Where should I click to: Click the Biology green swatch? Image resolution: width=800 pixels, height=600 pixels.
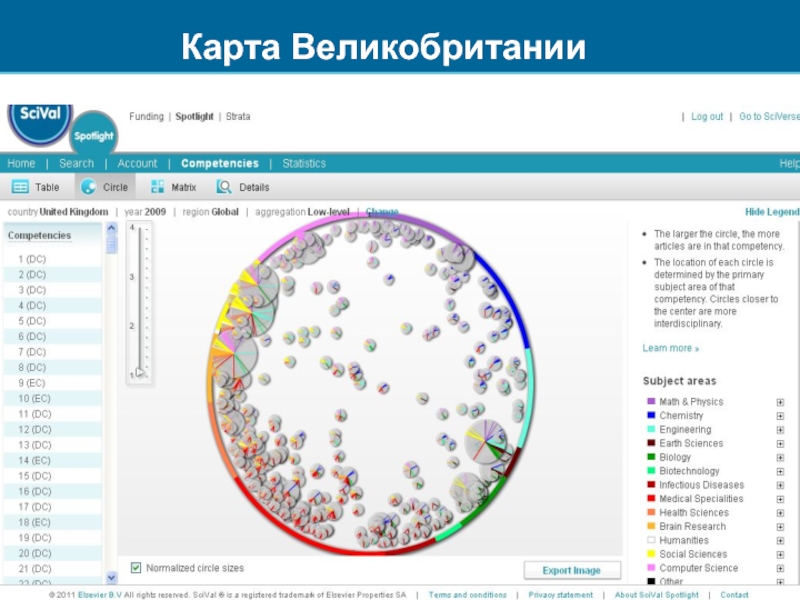(x=651, y=457)
